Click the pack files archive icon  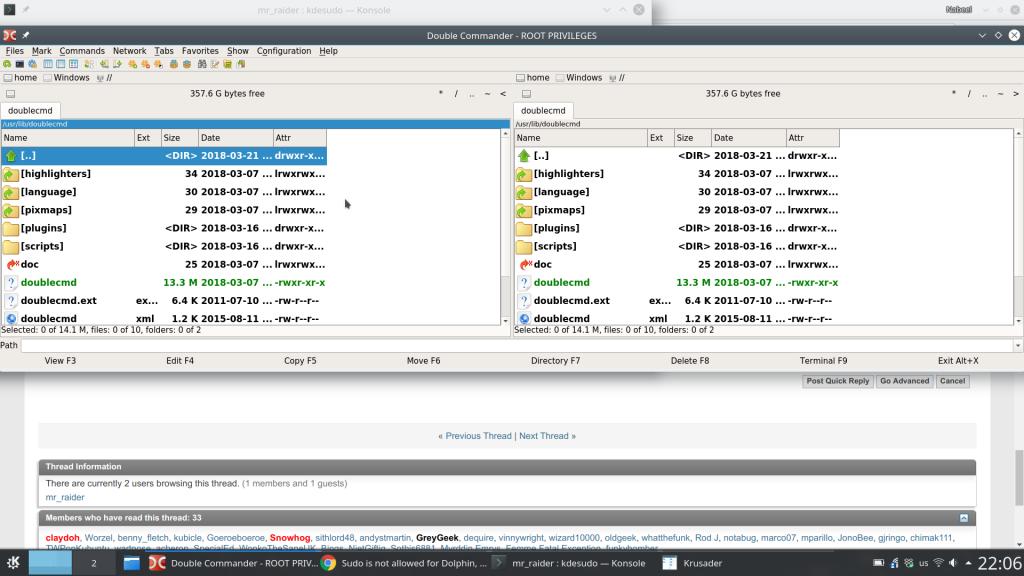[174, 64]
